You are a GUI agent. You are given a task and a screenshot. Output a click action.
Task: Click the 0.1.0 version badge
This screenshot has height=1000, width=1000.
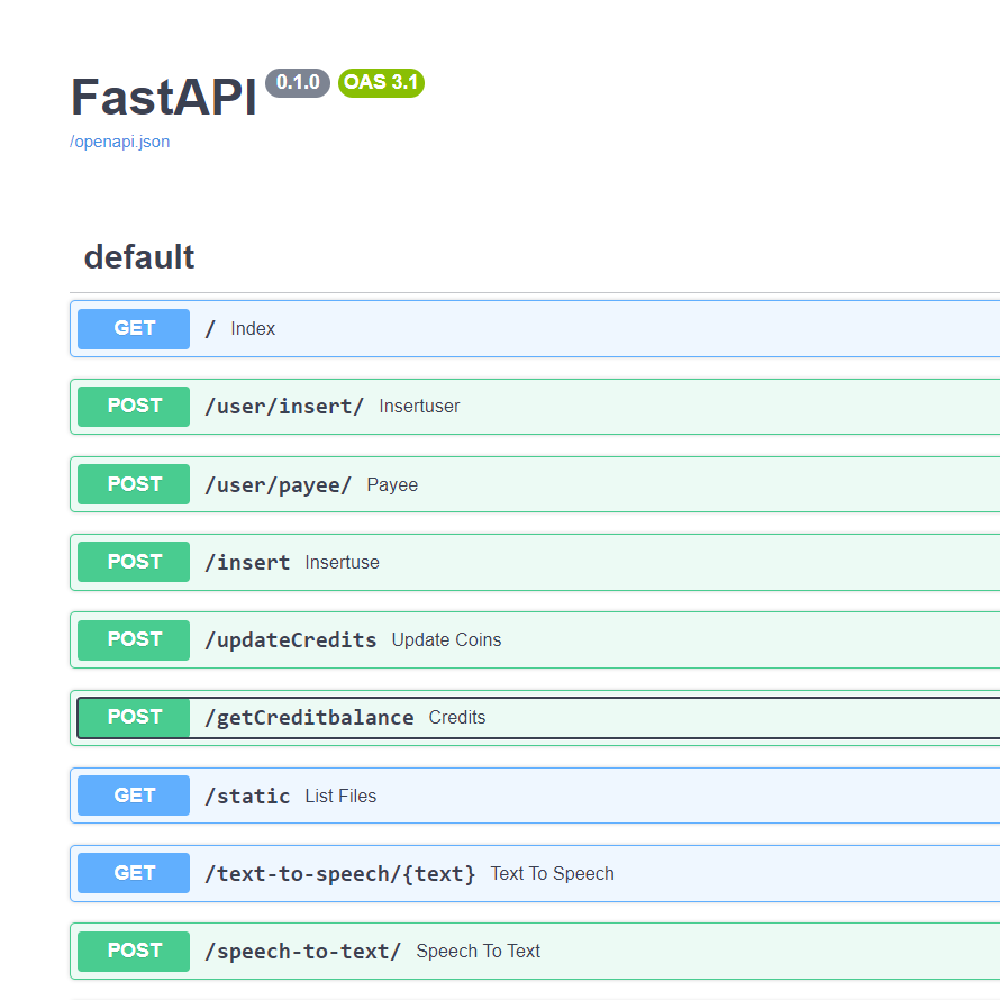(x=297, y=83)
